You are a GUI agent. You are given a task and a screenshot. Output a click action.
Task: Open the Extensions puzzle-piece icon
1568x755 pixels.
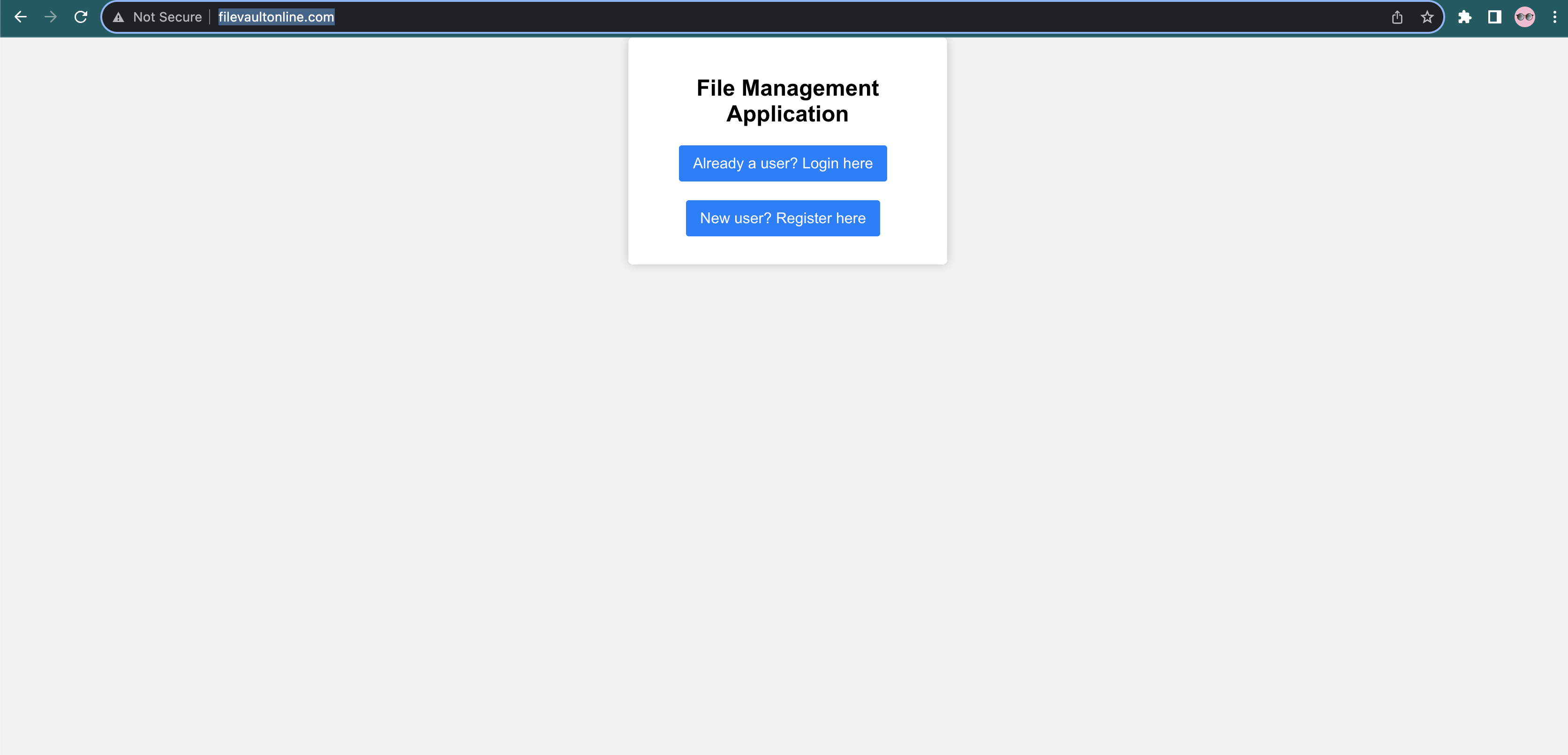pos(1465,17)
